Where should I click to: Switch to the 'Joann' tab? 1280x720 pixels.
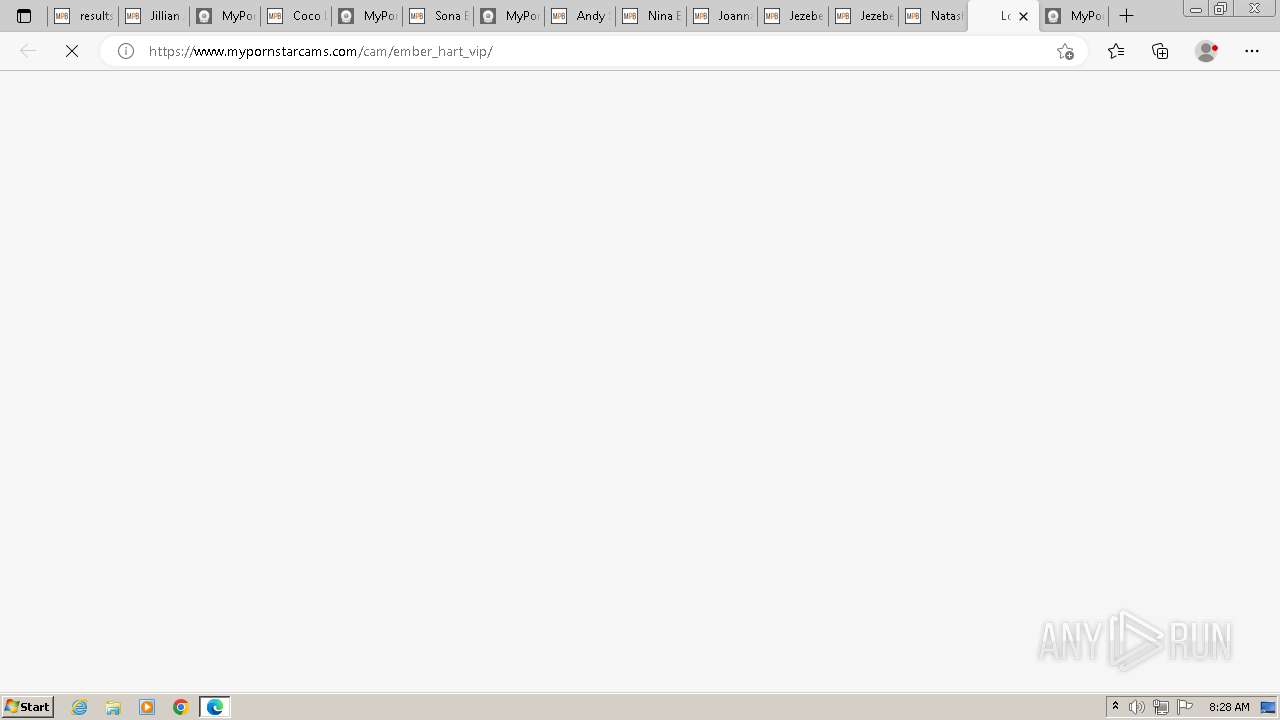[722, 16]
